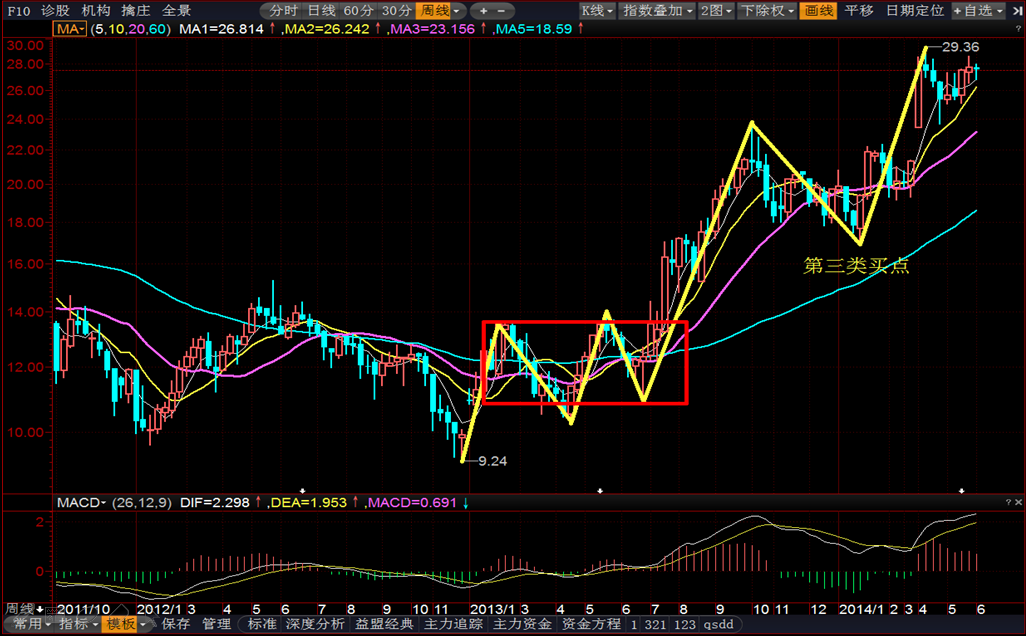Image resolution: width=1026 pixels, height=636 pixels.
Task: Select the 周线 weekly period
Action: point(434,10)
